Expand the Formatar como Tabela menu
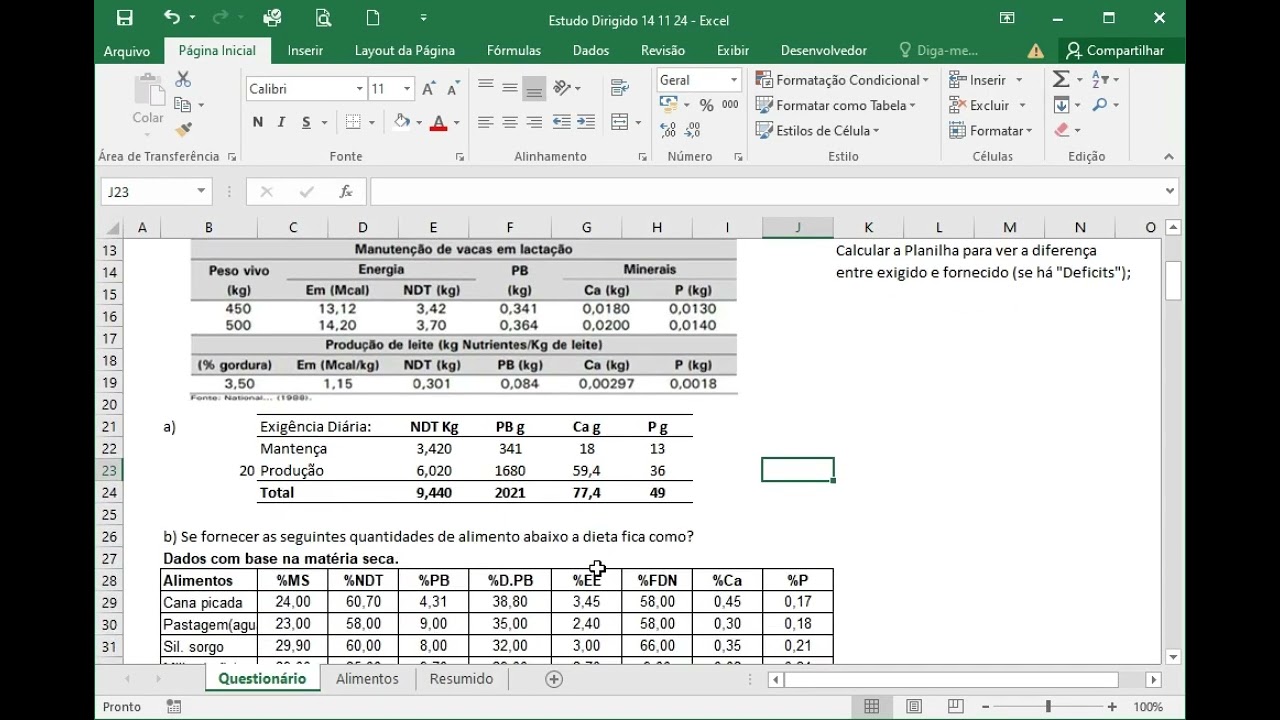Screen dimensions: 1280x720 (836, 105)
